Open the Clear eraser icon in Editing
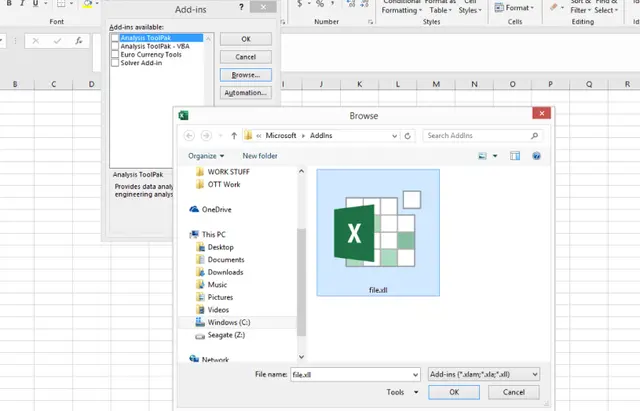The width and height of the screenshot is (640, 411). [x=553, y=7]
